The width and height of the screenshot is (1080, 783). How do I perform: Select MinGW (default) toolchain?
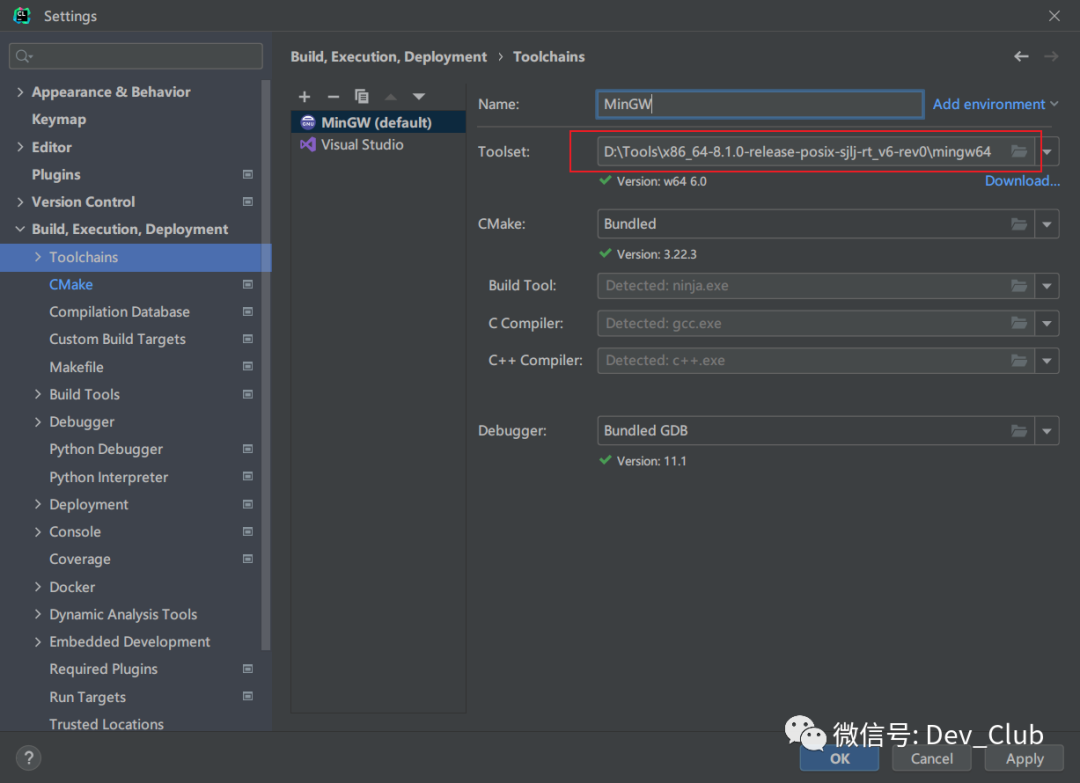click(378, 123)
